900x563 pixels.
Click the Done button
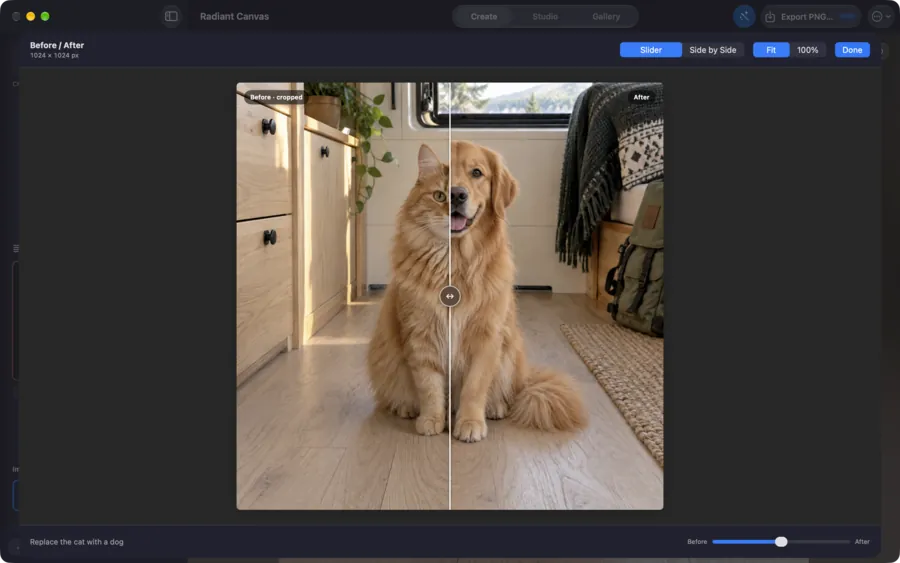[852, 50]
